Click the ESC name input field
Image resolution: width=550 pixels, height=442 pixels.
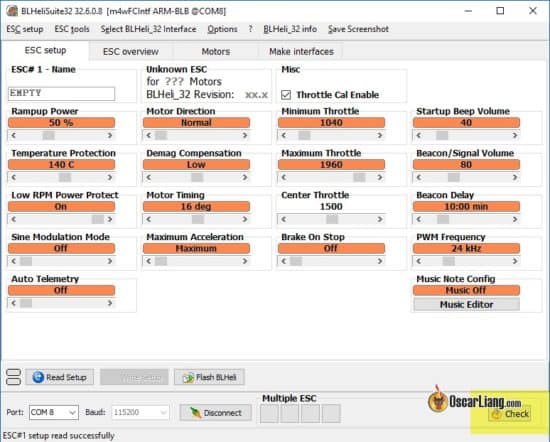[x=61, y=93]
